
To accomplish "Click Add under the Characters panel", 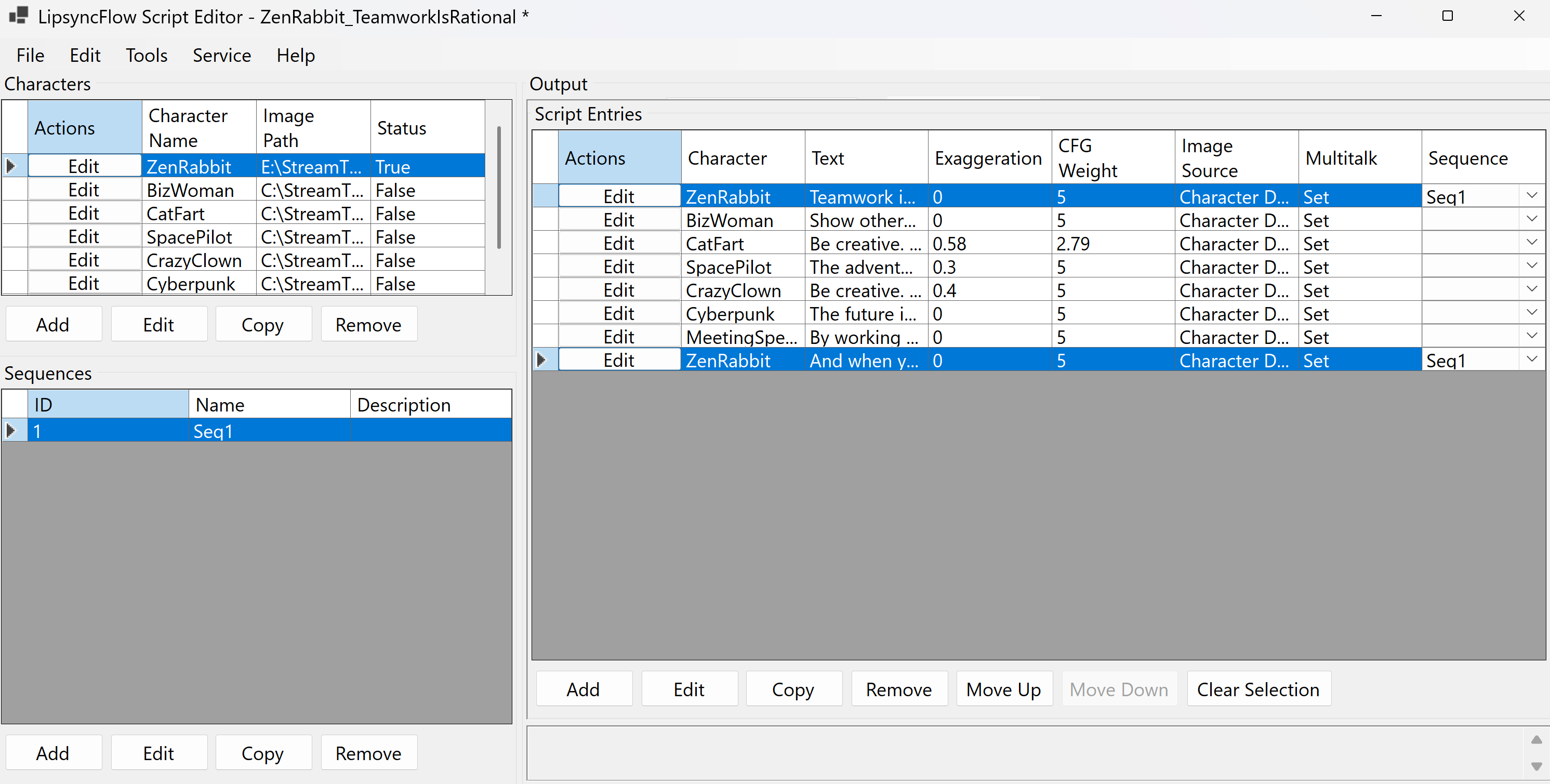I will click(x=53, y=324).
